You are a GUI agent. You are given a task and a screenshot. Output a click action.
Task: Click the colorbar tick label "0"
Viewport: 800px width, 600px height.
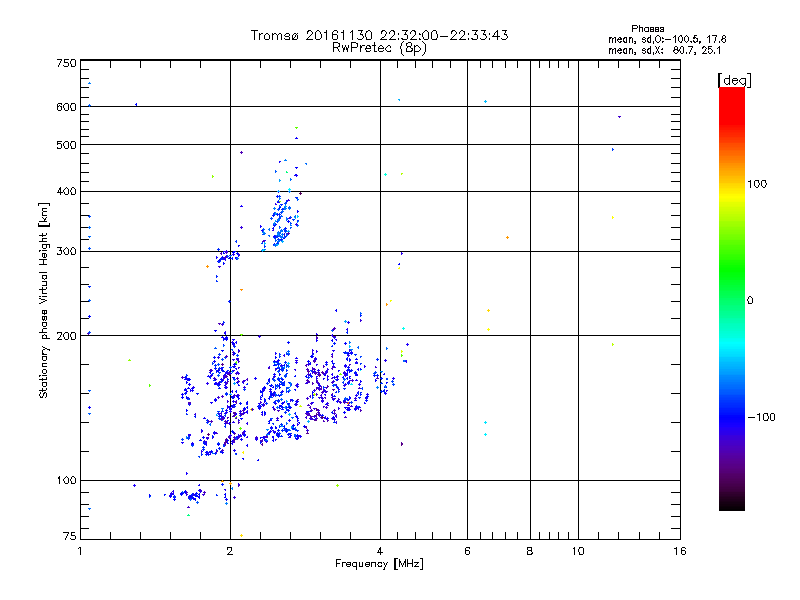click(750, 301)
